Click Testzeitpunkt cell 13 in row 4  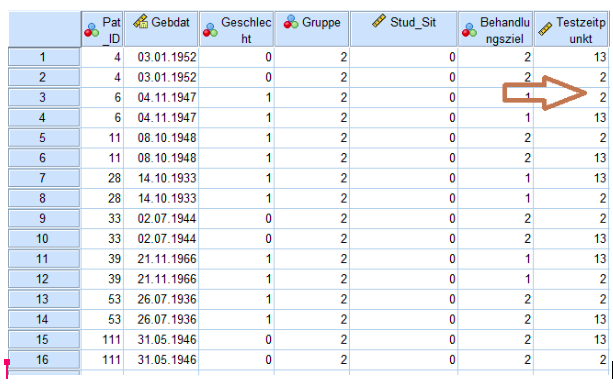pos(572,118)
